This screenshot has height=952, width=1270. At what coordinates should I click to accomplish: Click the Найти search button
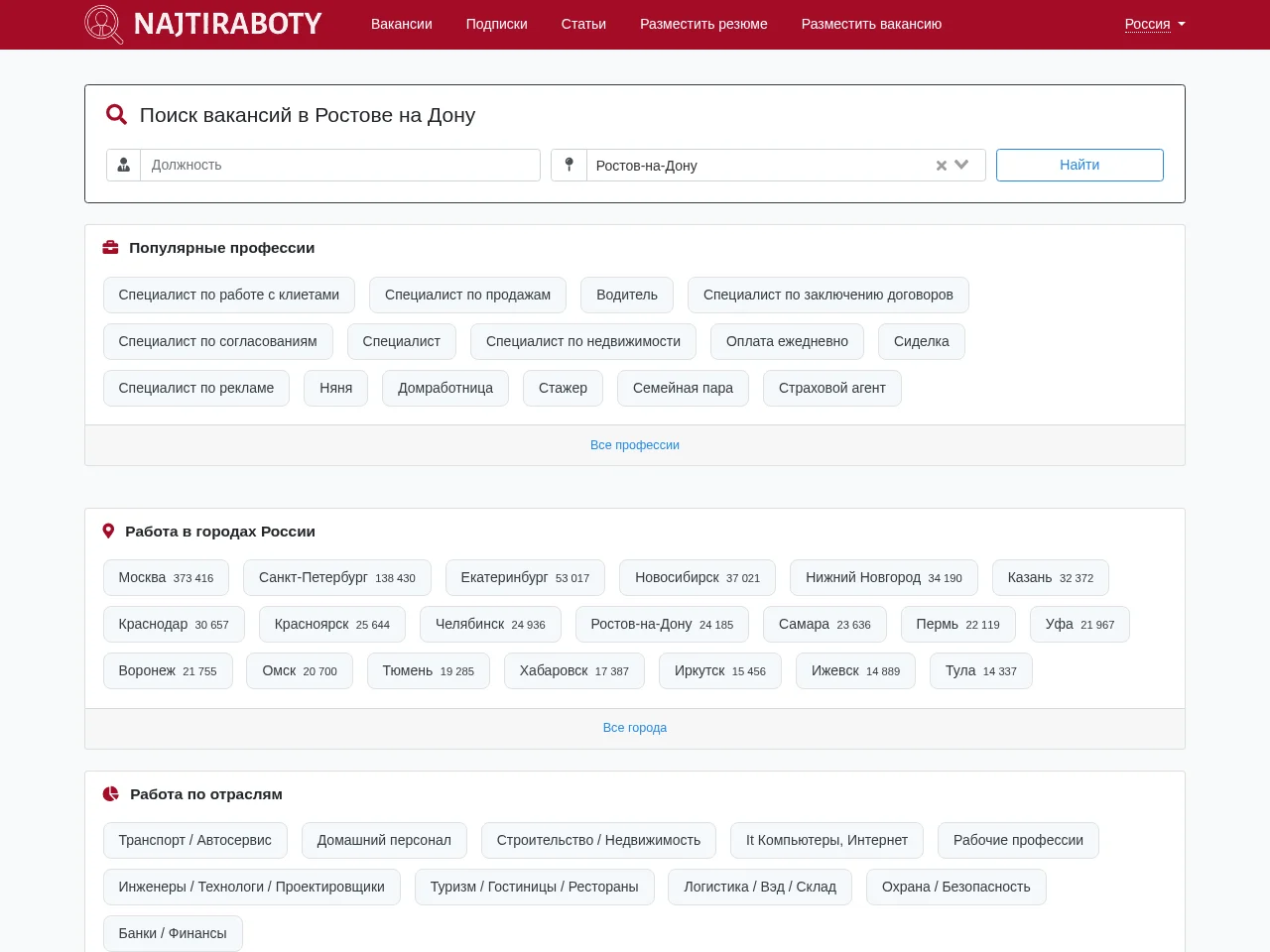click(x=1079, y=165)
